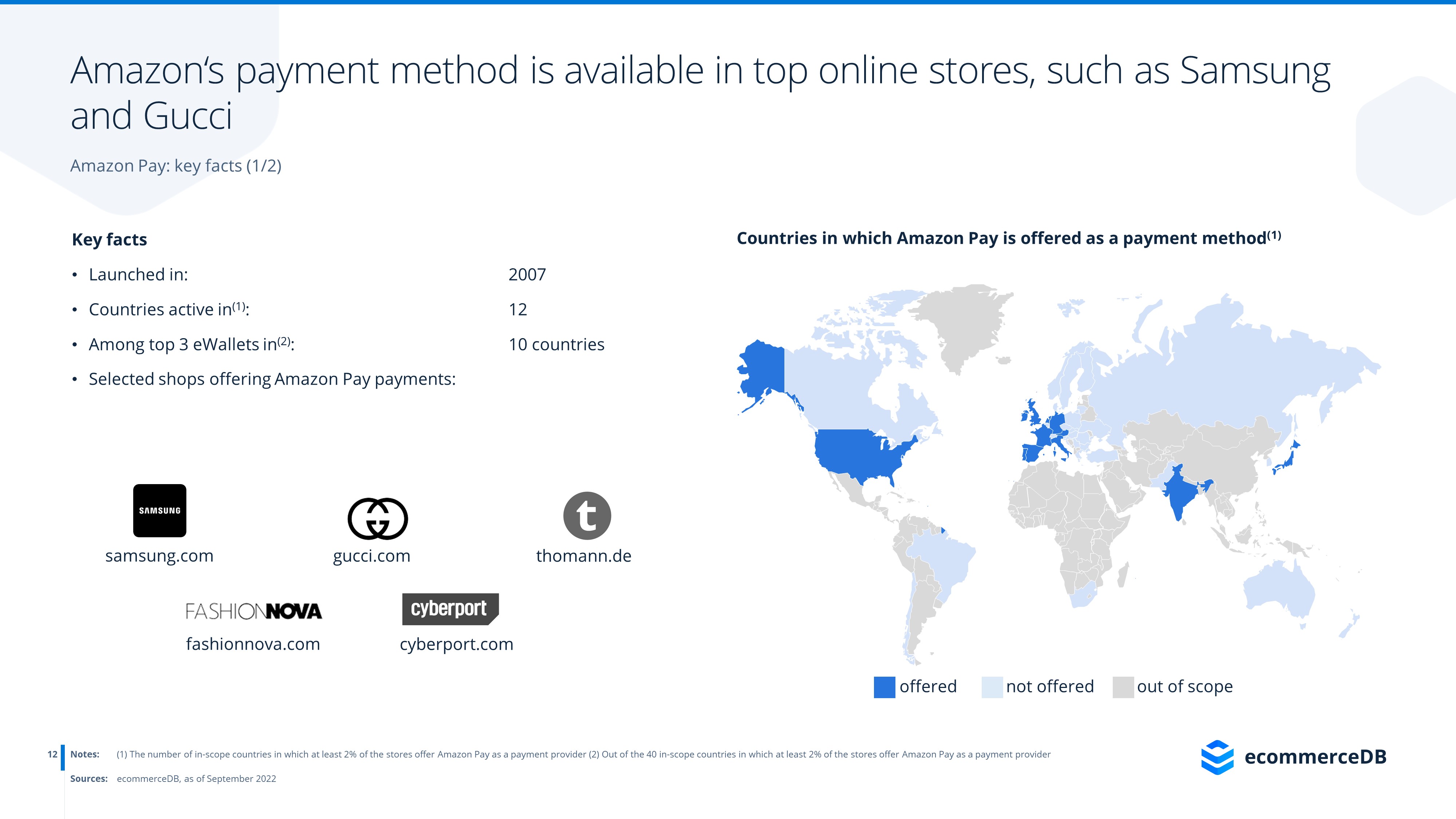This screenshot has height=819, width=1456.
Task: Open the cyberport.com link text
Action: point(456,644)
